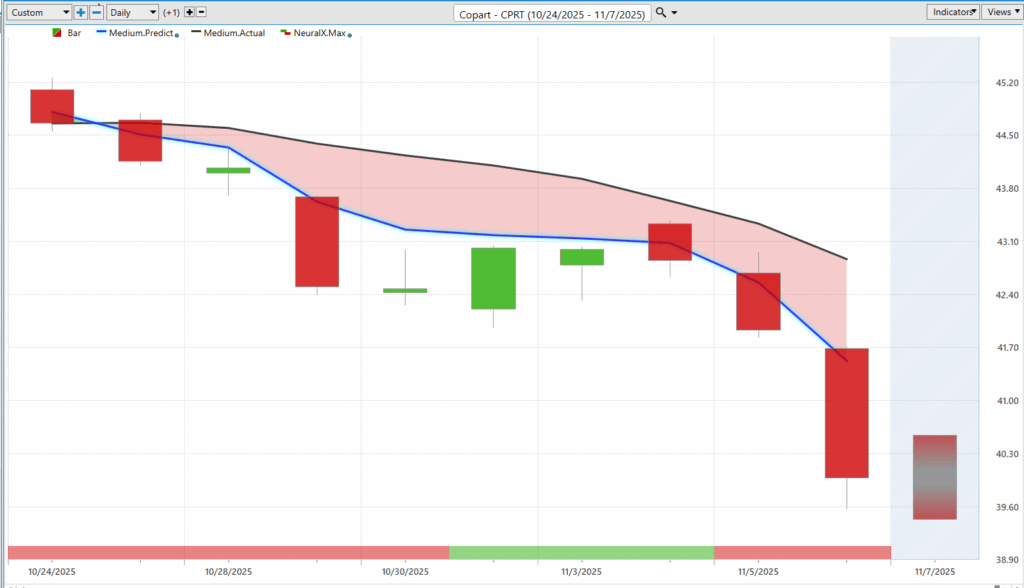Click the settings dot beside Medium.Predict
The height and width of the screenshot is (588, 1024).
pyautogui.click(x=177, y=35)
